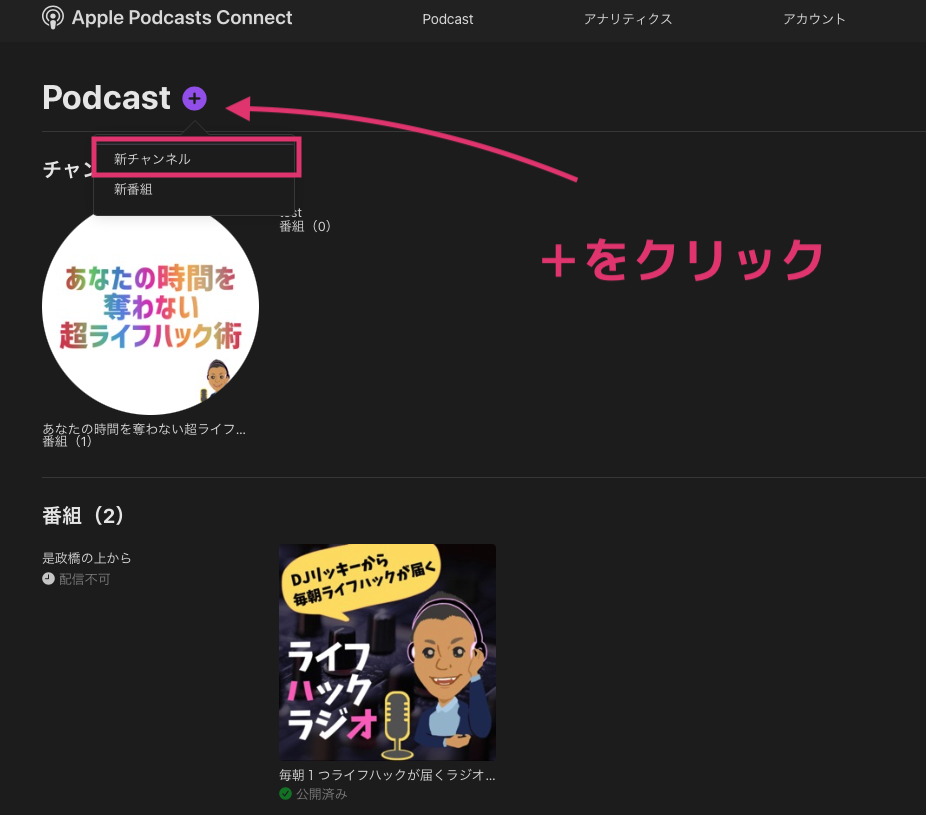Image resolution: width=926 pixels, height=815 pixels.
Task: Click the purple plus add button
Action: (194, 99)
